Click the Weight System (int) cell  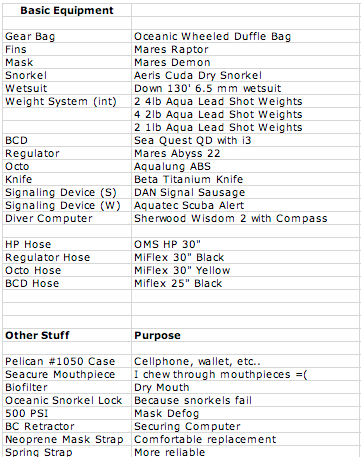pos(67,101)
